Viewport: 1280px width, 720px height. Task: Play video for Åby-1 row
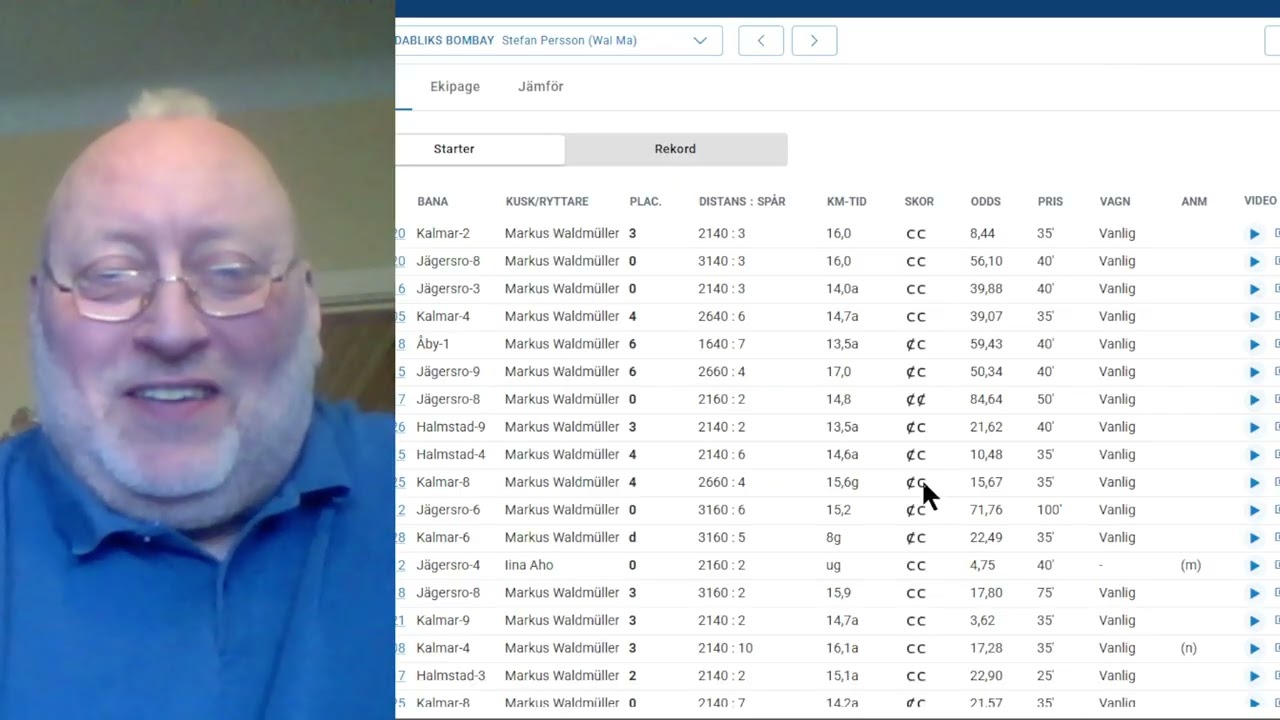tap(1254, 345)
